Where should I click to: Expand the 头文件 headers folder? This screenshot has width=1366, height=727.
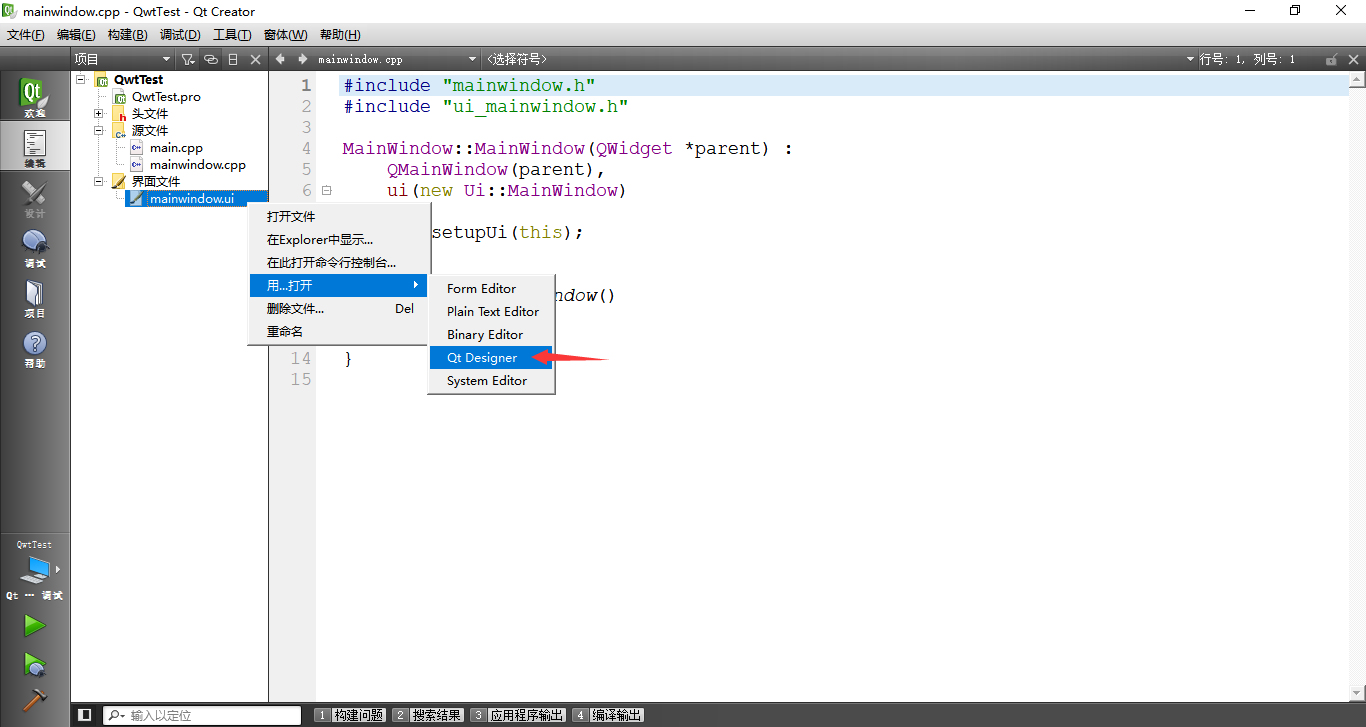(x=99, y=114)
